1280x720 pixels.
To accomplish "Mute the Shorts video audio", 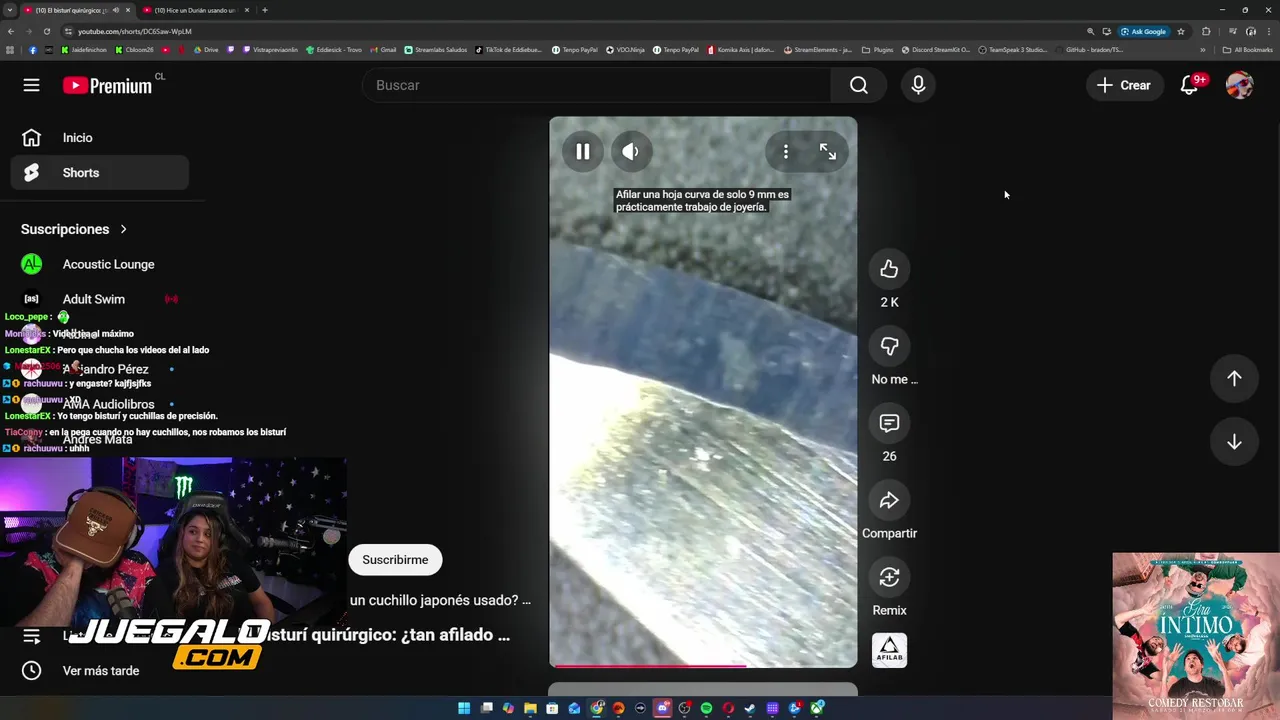I will pos(630,152).
